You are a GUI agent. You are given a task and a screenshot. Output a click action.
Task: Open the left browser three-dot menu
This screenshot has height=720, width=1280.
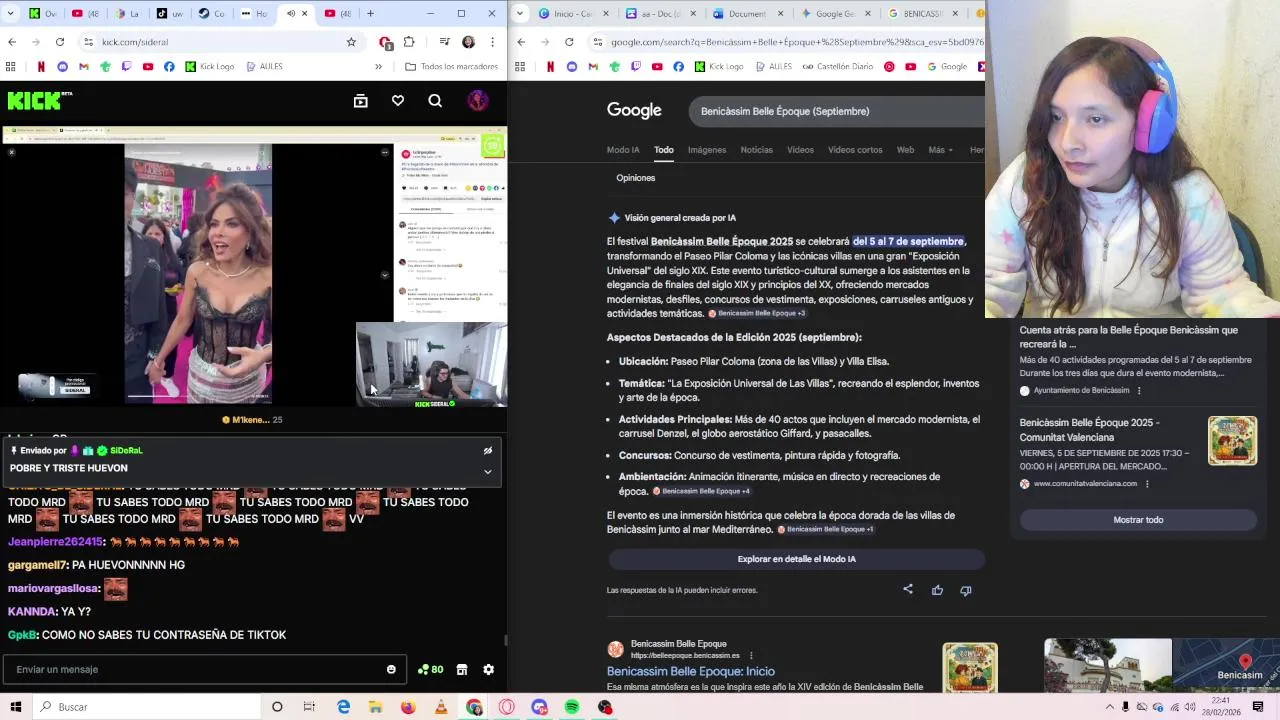(x=492, y=42)
